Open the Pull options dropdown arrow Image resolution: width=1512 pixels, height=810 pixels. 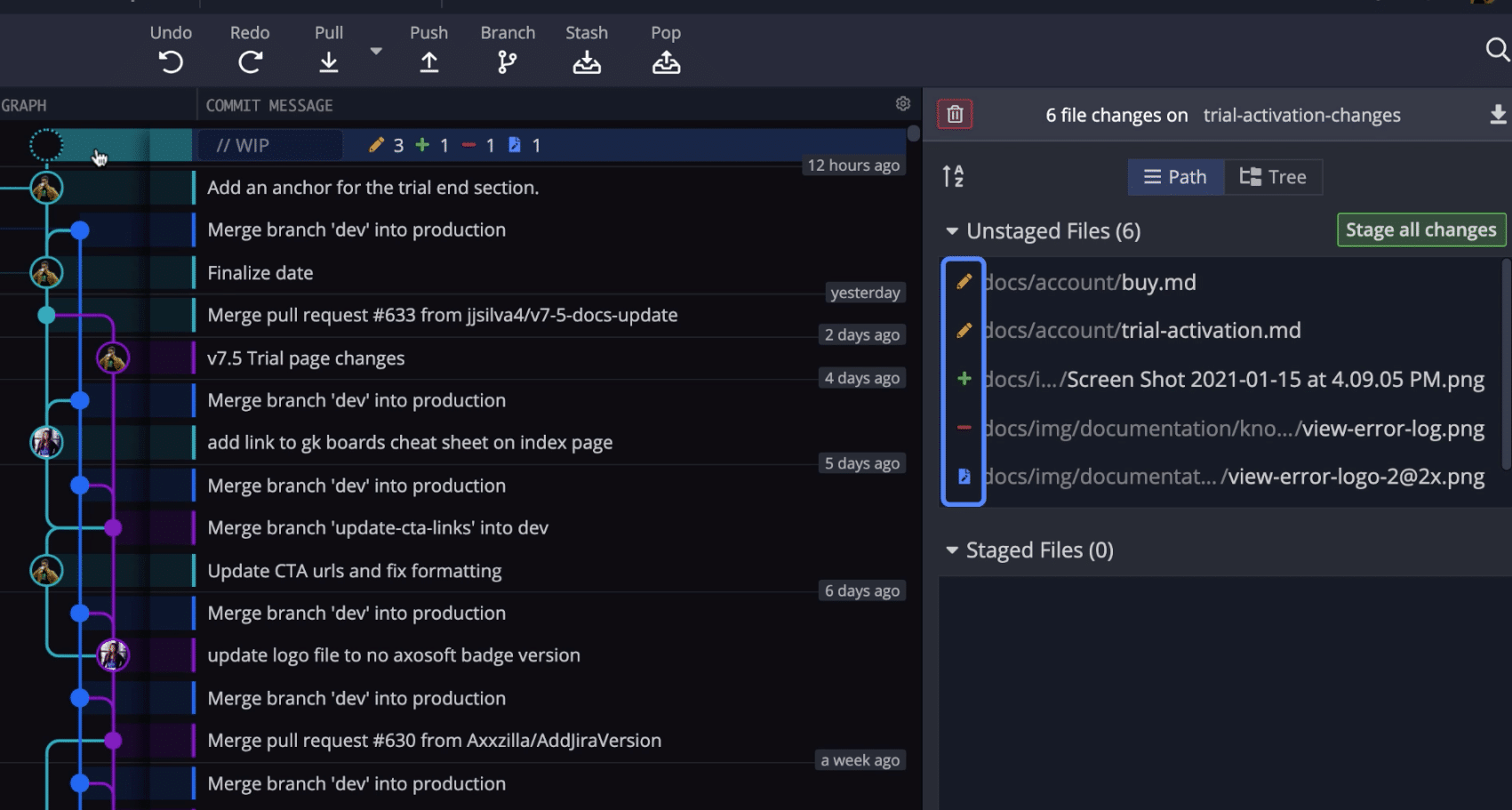point(376,52)
